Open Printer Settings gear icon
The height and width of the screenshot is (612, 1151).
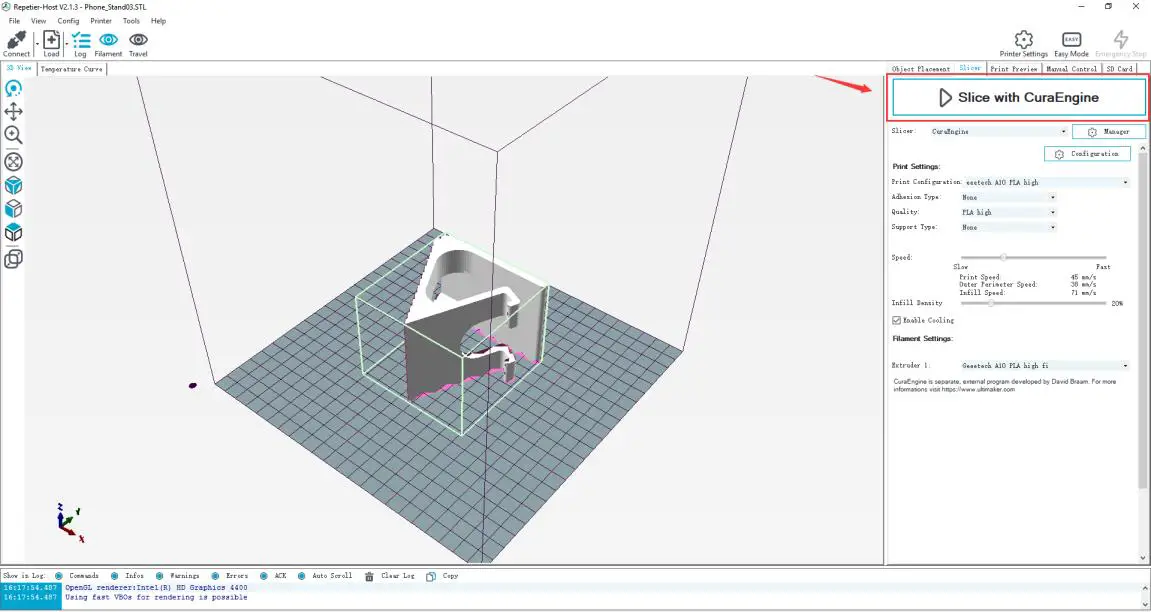click(1023, 40)
